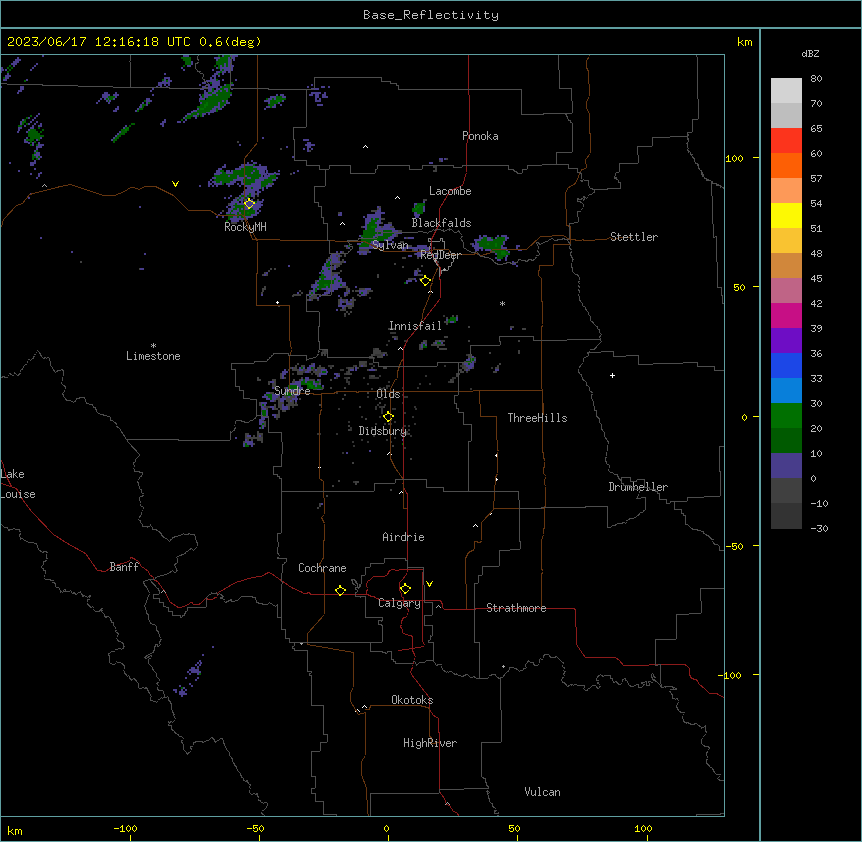Click the yellow diamond marker above Calgary label

tap(405, 589)
